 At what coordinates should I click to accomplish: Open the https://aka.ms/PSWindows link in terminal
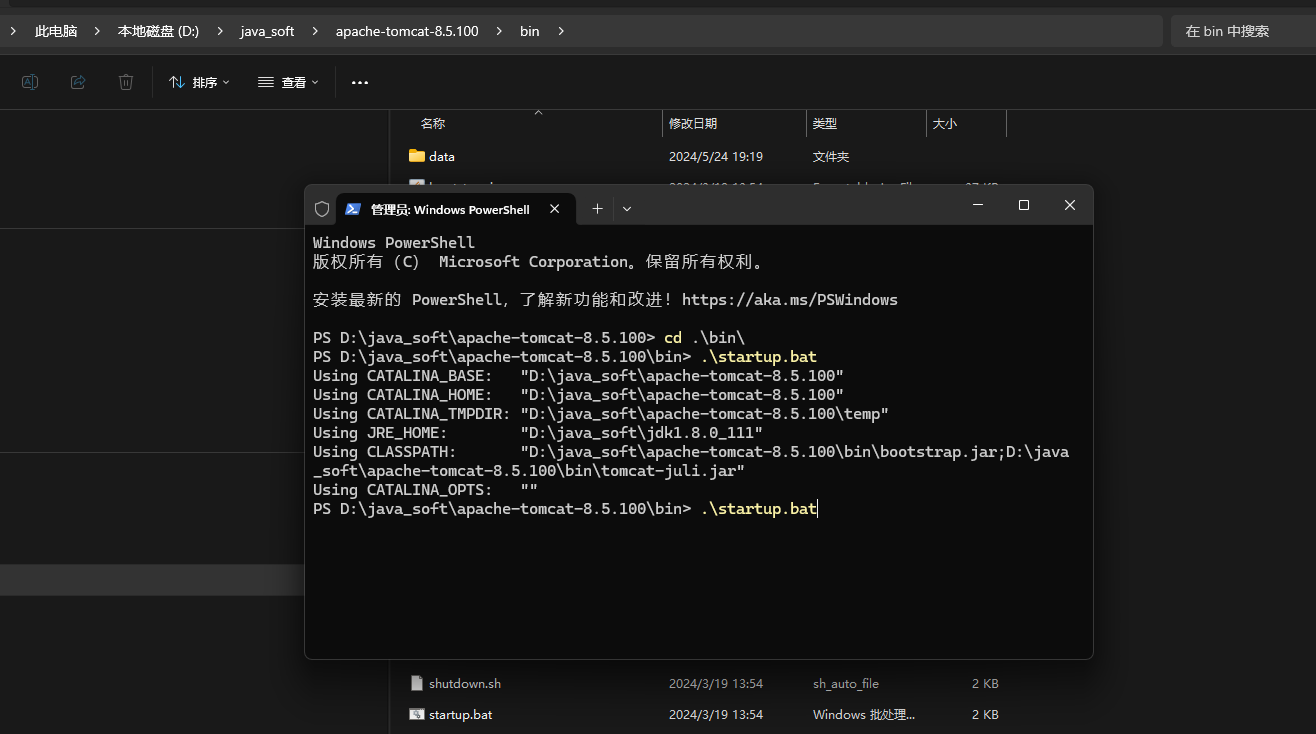(x=789, y=300)
